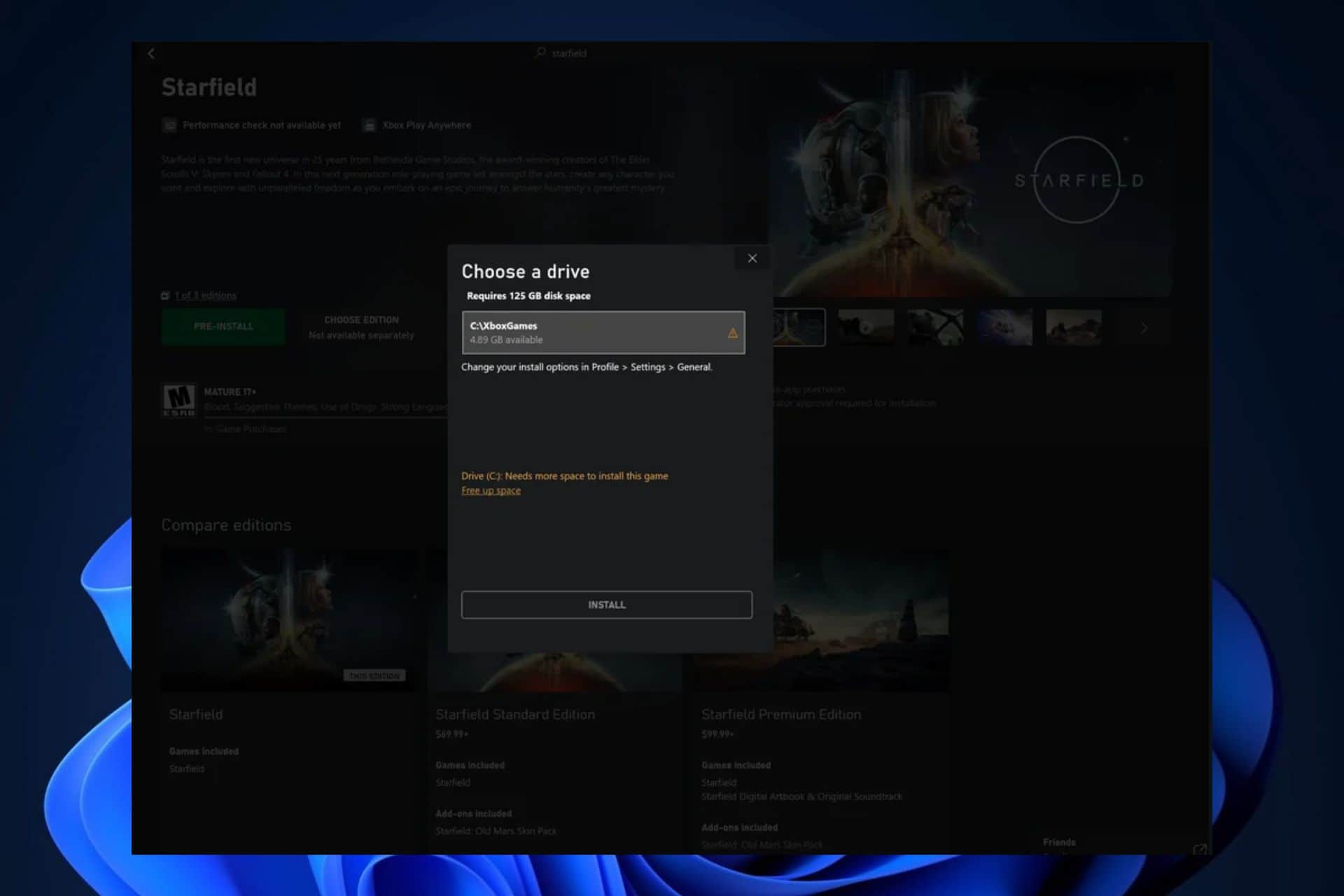Select the first screenshot thumbnail
This screenshot has width=1344, height=896.
(799, 327)
